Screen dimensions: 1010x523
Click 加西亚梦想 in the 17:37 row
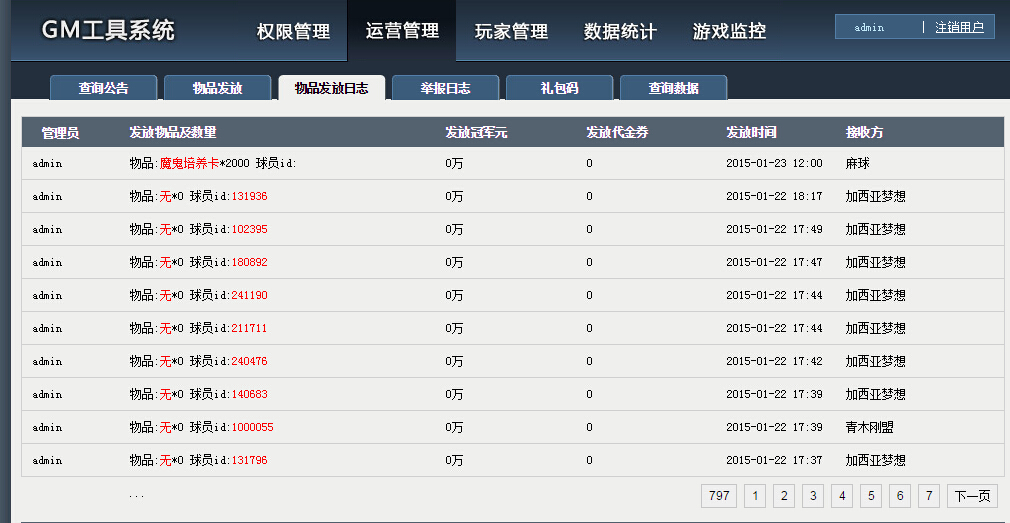pyautogui.click(x=875, y=461)
